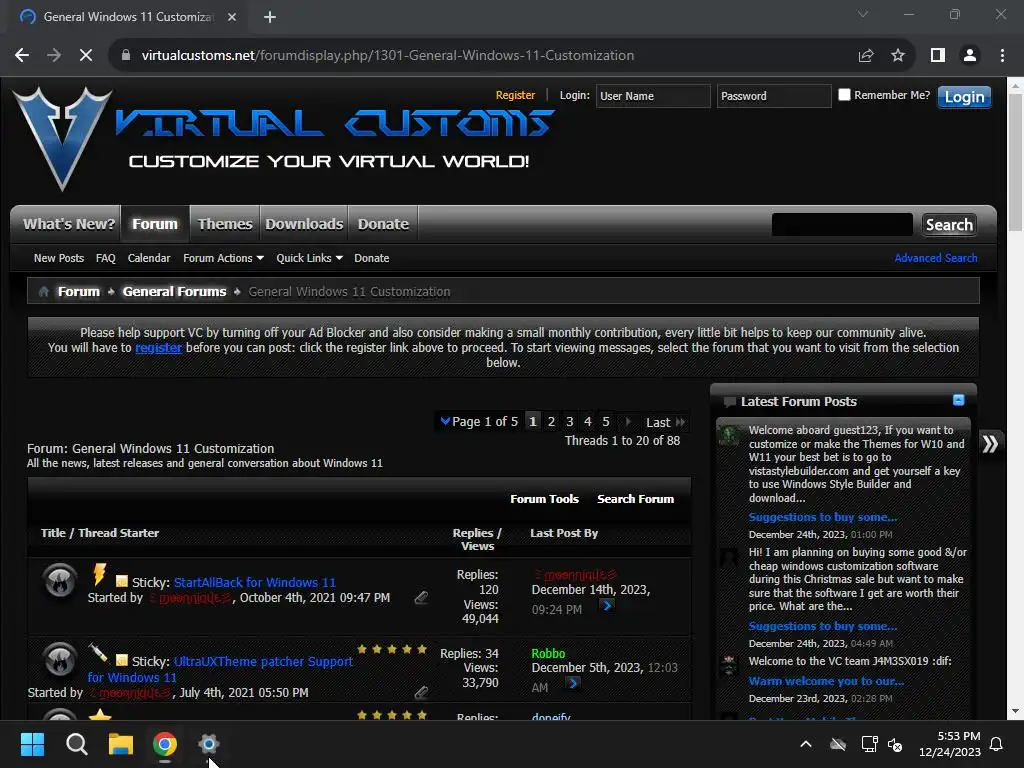Stop loading the page with the X icon
The width and height of the screenshot is (1024, 768).
tap(86, 56)
